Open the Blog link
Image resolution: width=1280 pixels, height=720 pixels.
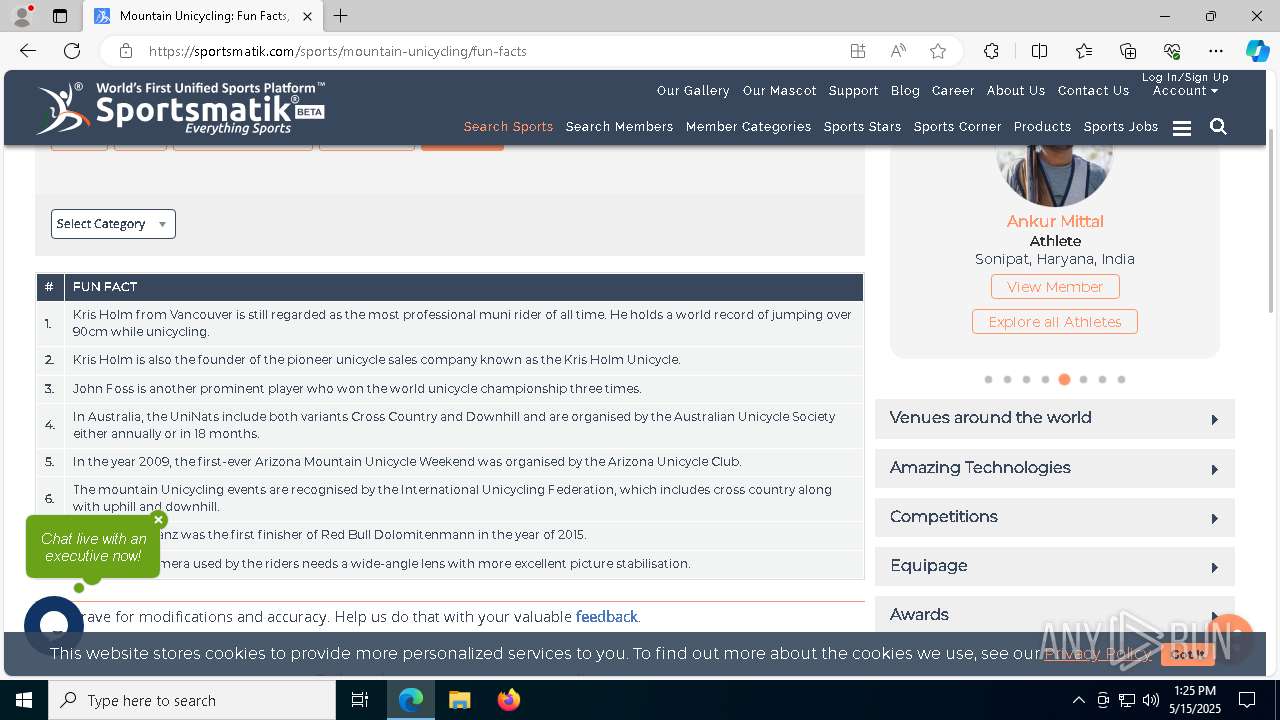tap(905, 91)
